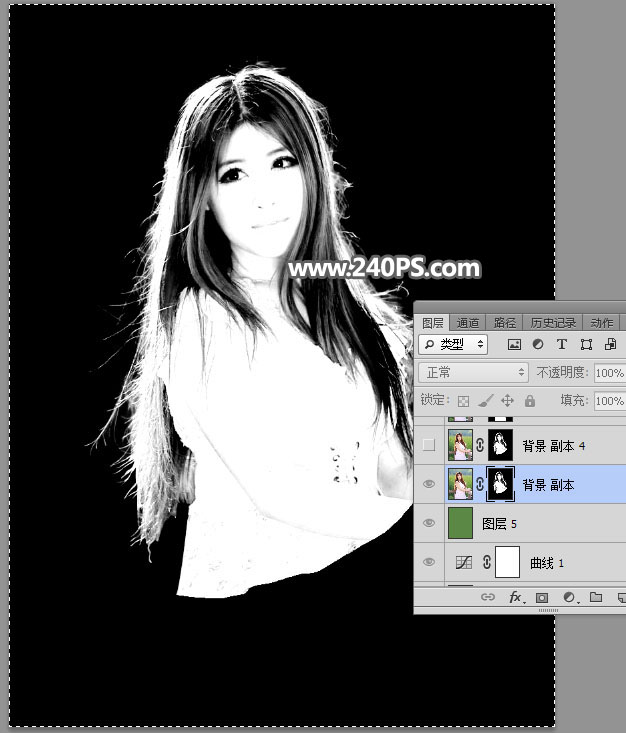
Task: Lock image pixels with brush icon
Action: 485,401
